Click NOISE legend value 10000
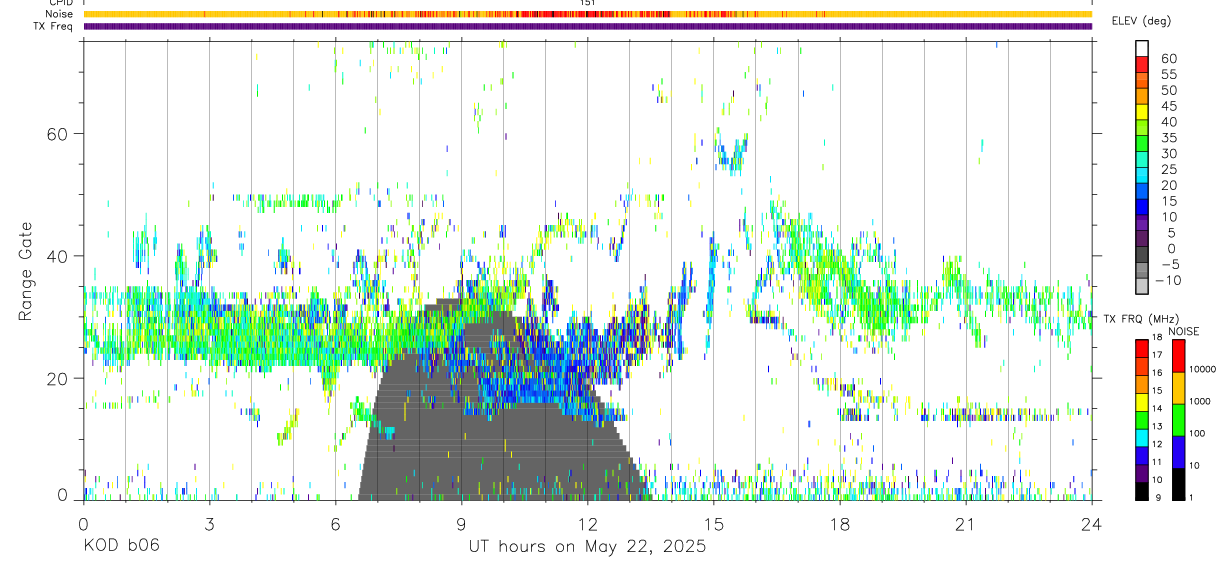1228x567 pixels. point(1204,369)
